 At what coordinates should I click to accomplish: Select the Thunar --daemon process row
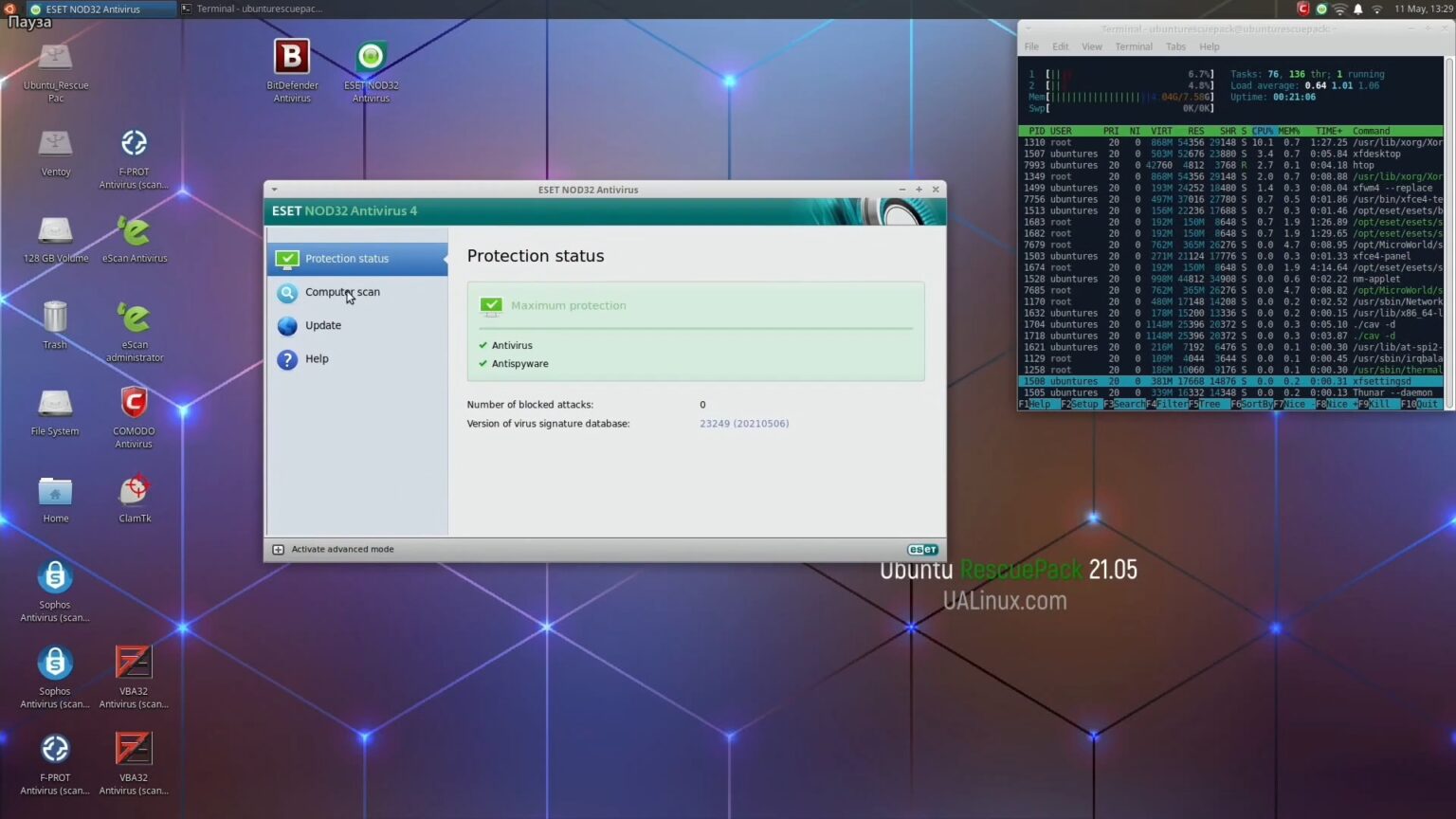[1230, 392]
